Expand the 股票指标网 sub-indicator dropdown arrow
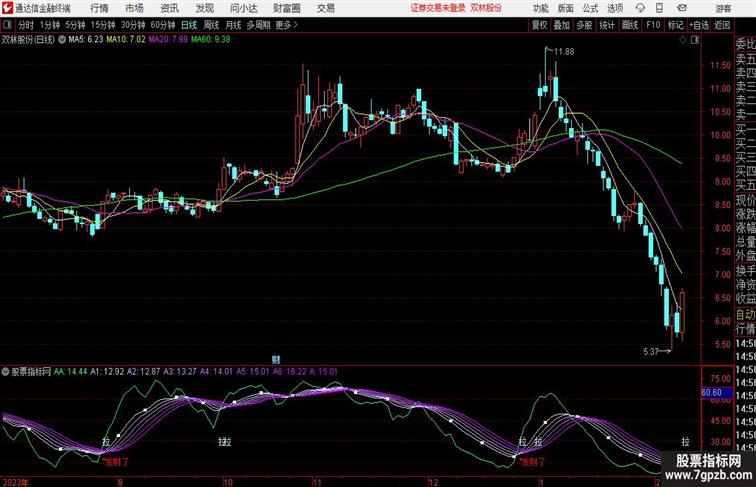756x487 pixels. [x=6, y=372]
